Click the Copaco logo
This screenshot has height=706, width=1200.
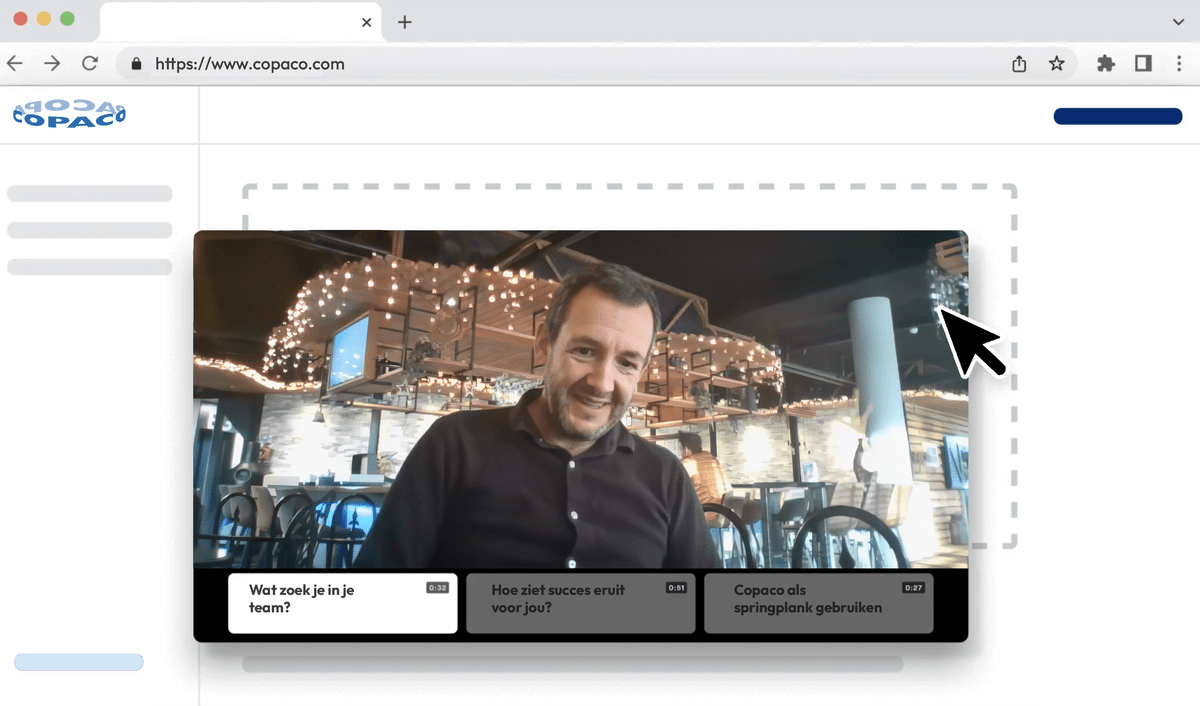coord(69,113)
